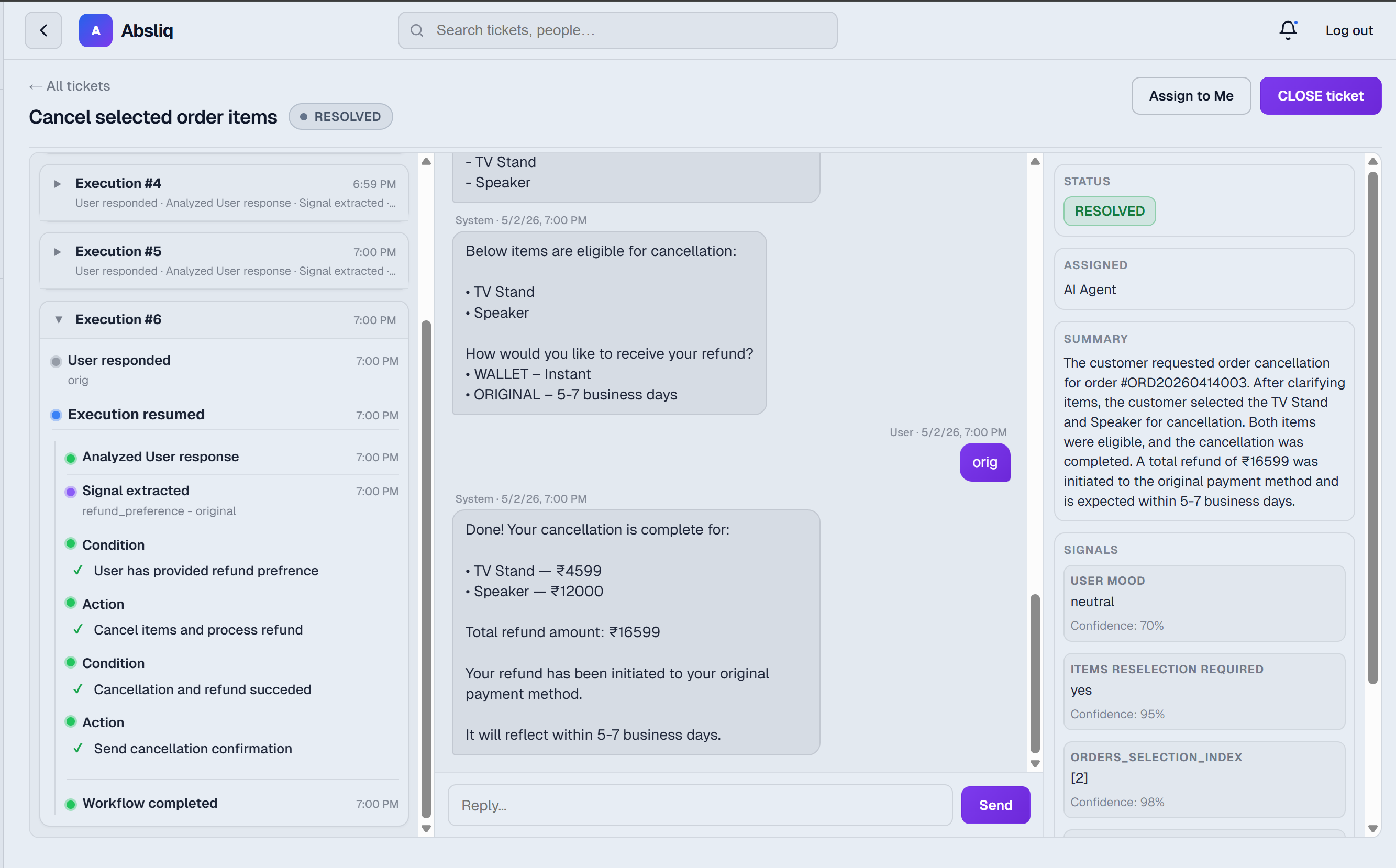Viewport: 1396px width, 868px height.
Task: Click the Cancel selected order items title
Action: 153,117
